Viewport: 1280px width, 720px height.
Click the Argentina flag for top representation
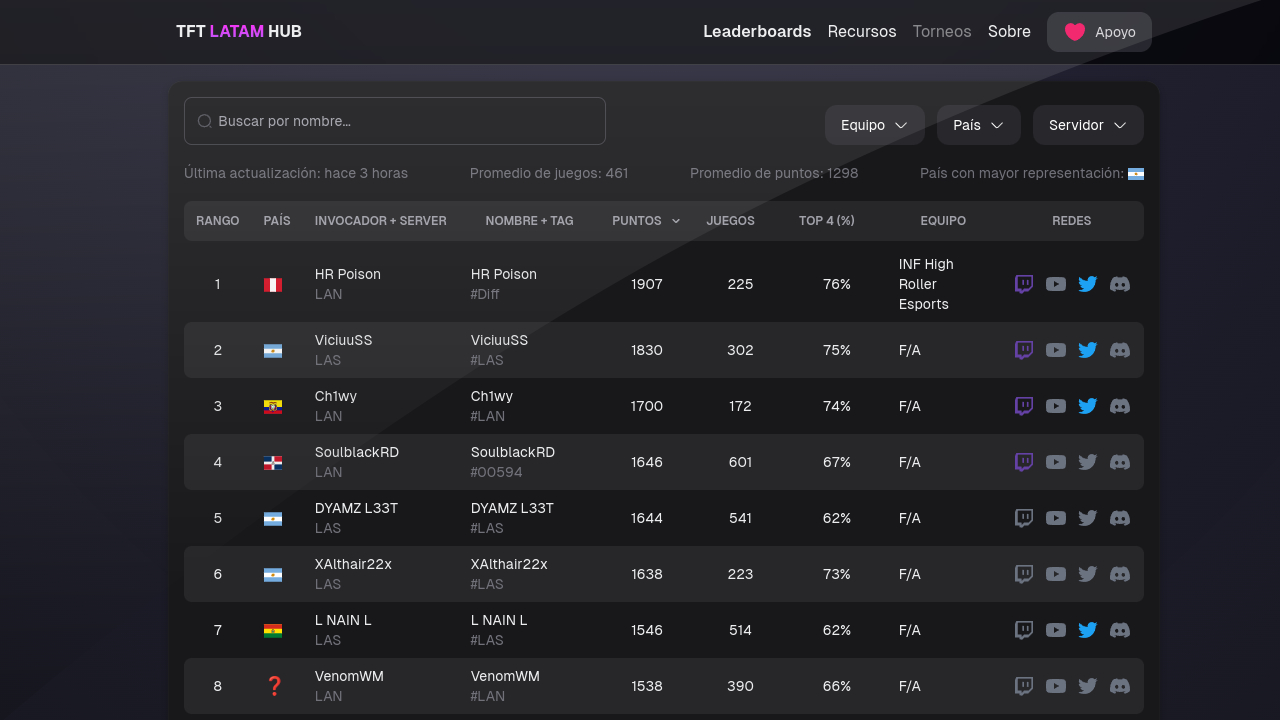(1136, 174)
